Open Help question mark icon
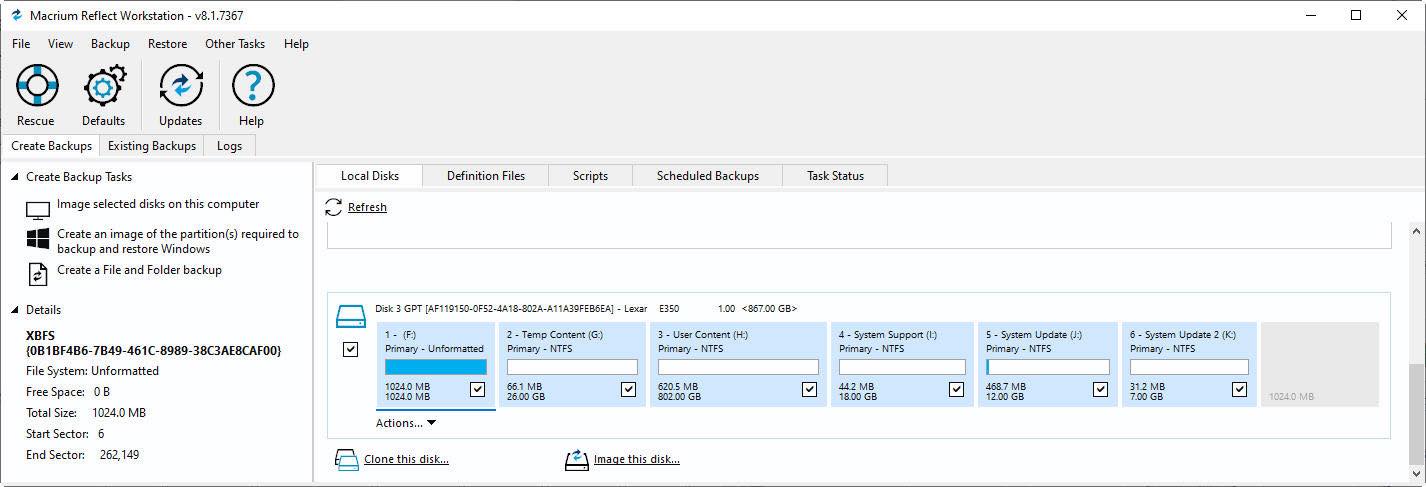 click(x=252, y=86)
